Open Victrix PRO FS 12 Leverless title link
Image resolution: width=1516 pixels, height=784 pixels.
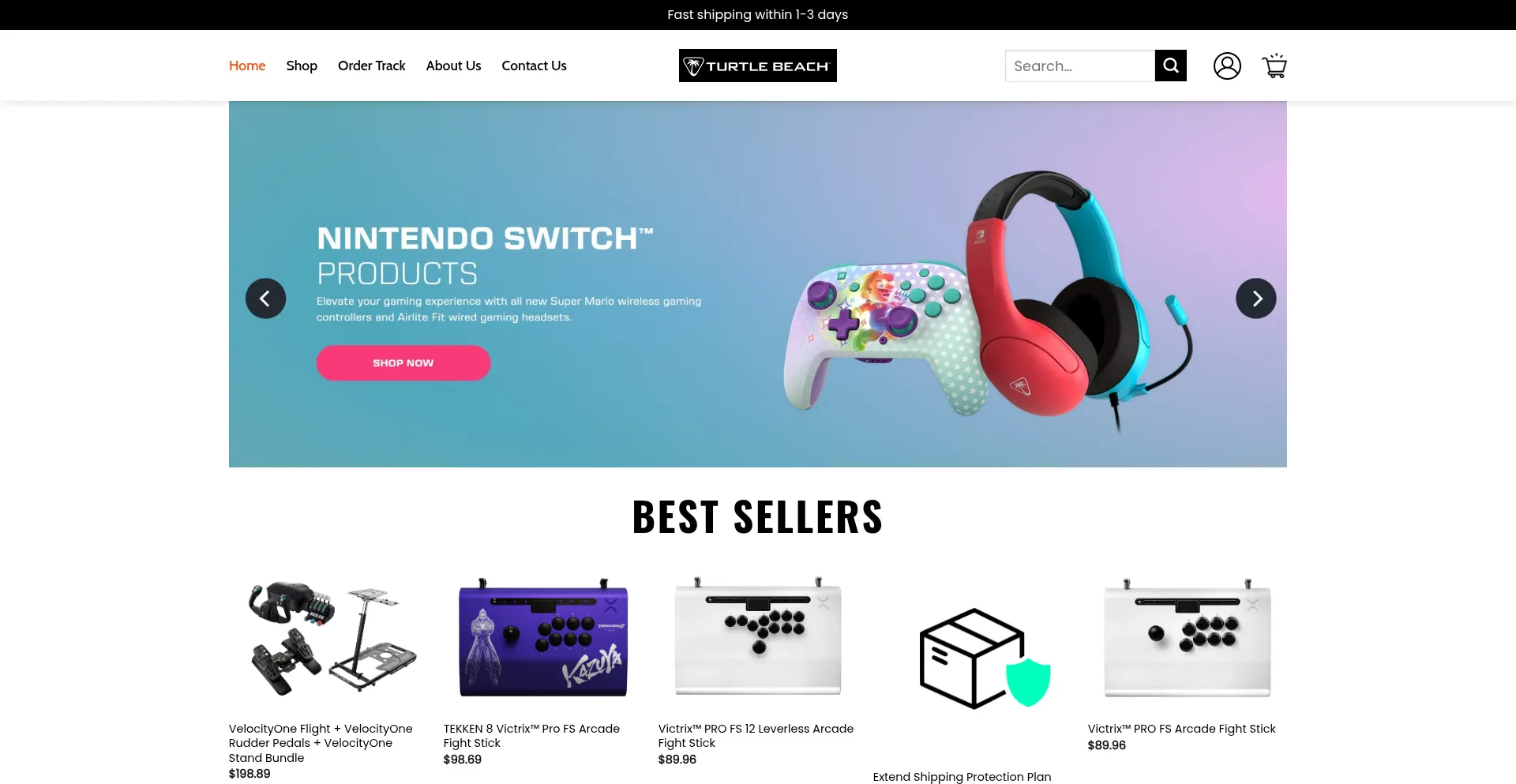point(756,736)
